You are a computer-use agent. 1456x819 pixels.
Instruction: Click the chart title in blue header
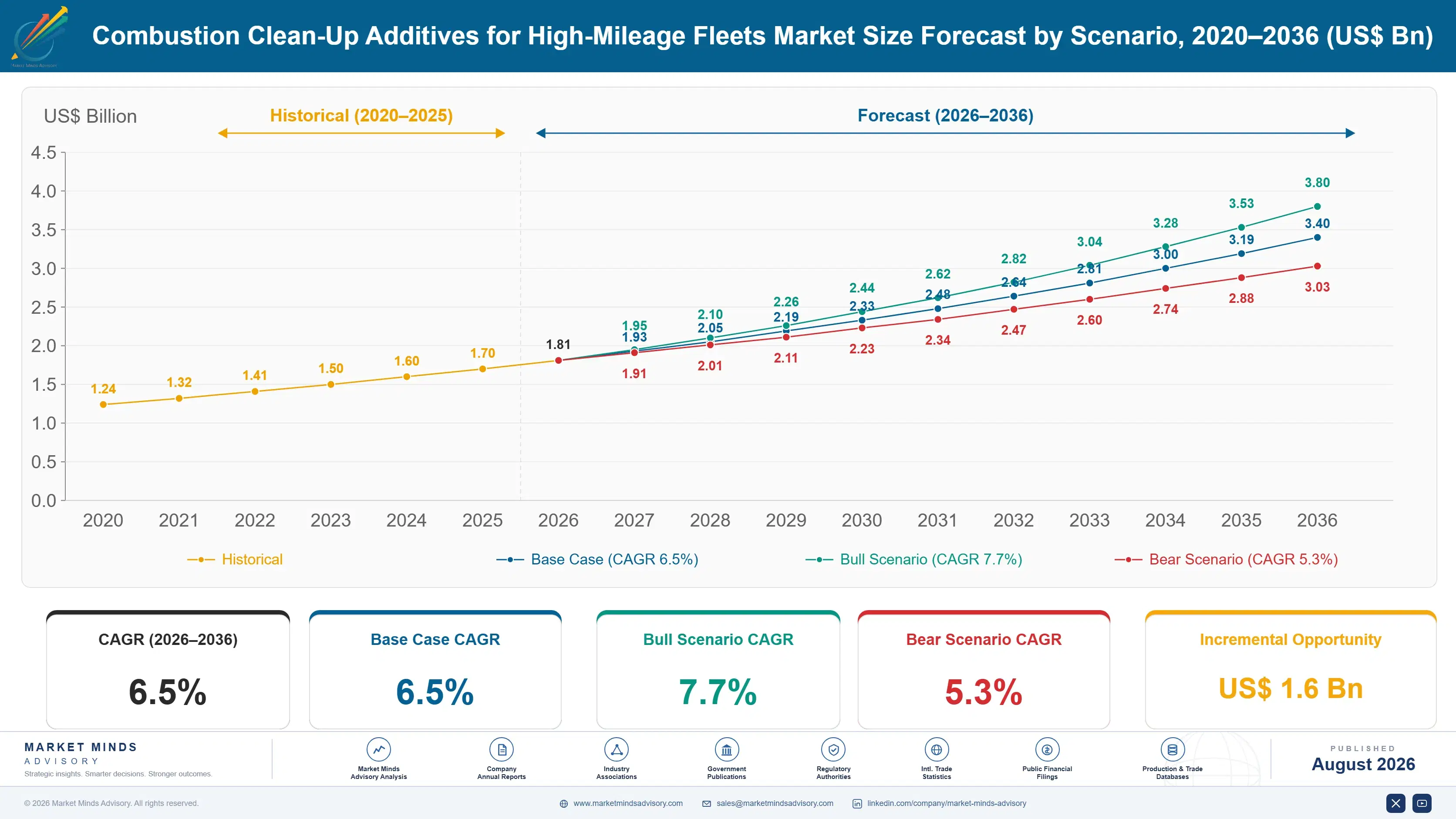tap(762, 36)
